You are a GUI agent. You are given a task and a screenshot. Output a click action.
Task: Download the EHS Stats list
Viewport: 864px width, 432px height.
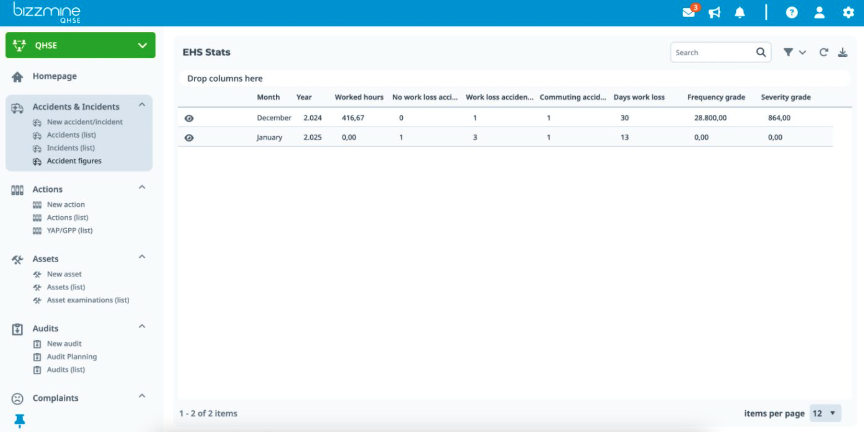pyautogui.click(x=842, y=52)
